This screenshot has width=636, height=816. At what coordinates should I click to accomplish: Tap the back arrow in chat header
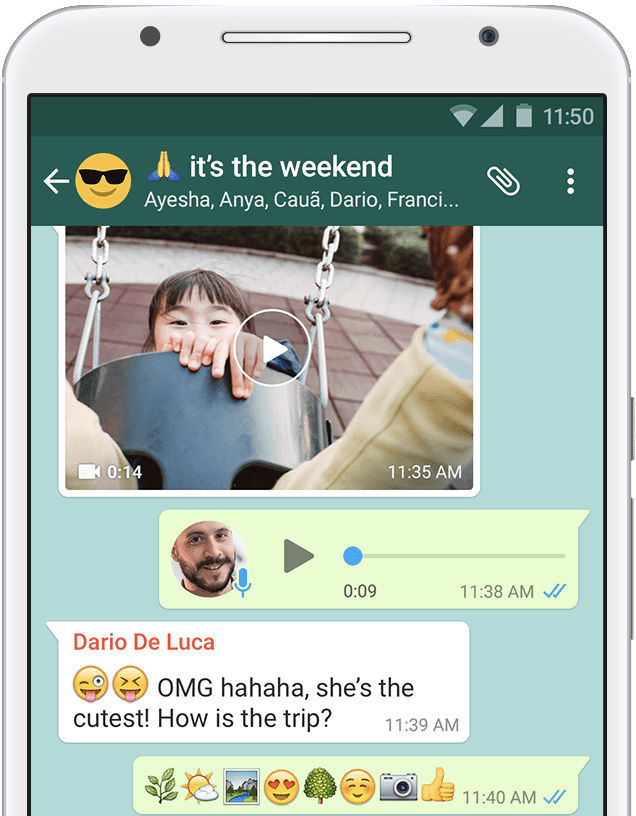coord(56,181)
